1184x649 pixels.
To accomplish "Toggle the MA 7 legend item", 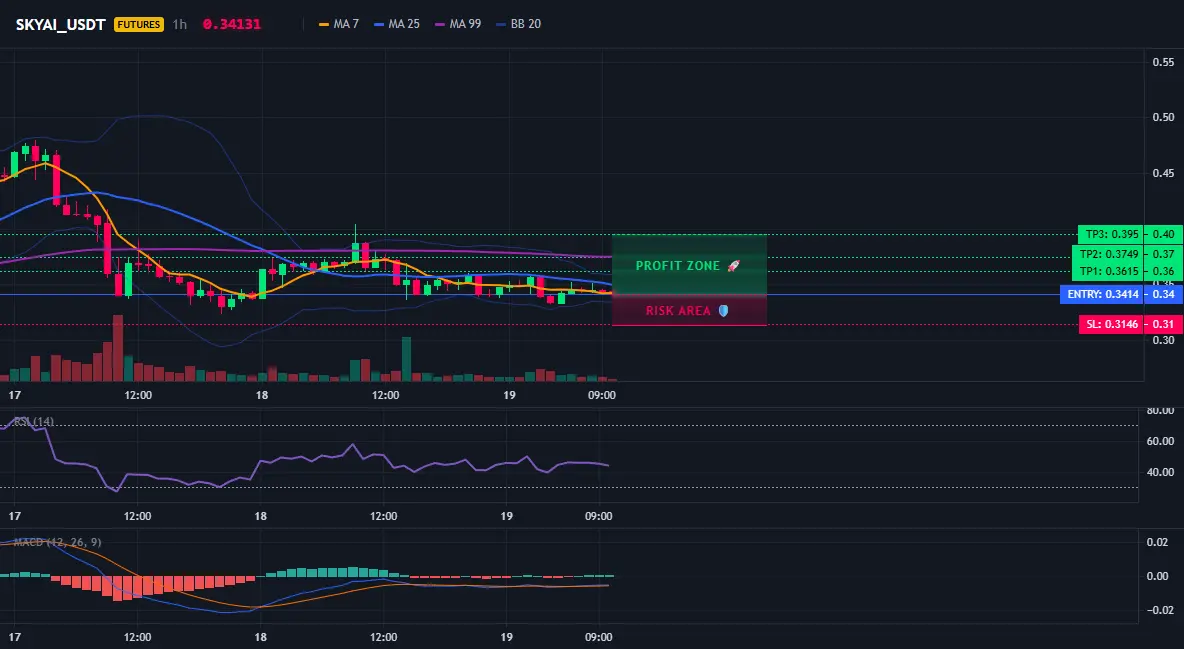I will (339, 24).
